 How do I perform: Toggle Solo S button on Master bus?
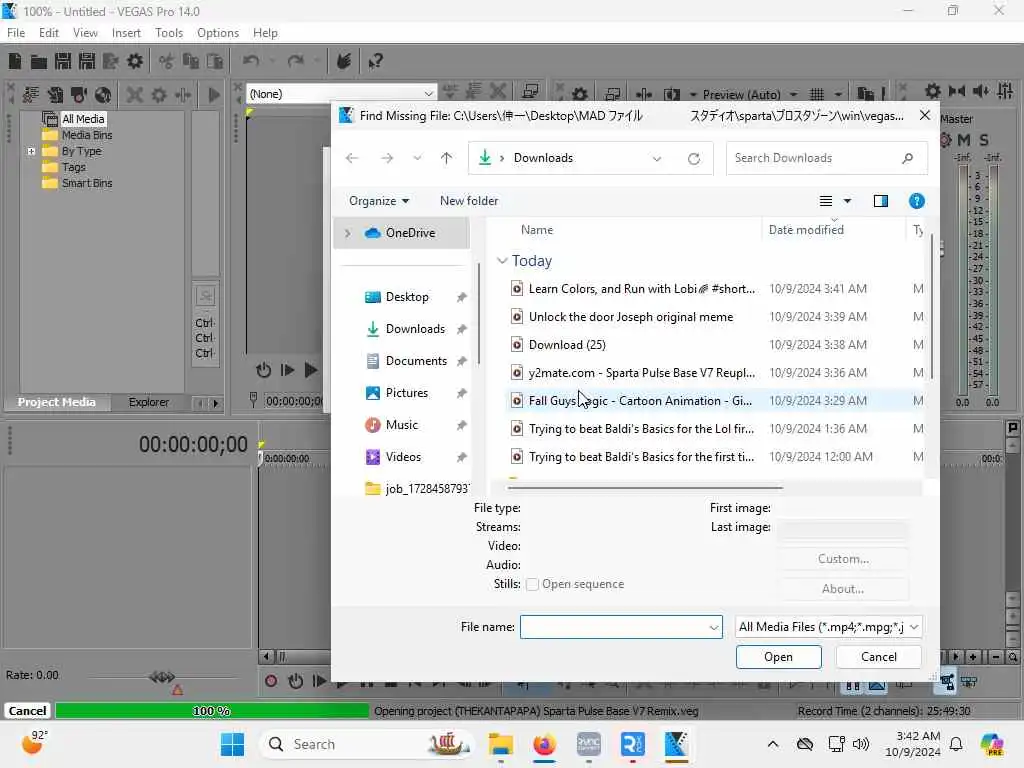click(984, 140)
